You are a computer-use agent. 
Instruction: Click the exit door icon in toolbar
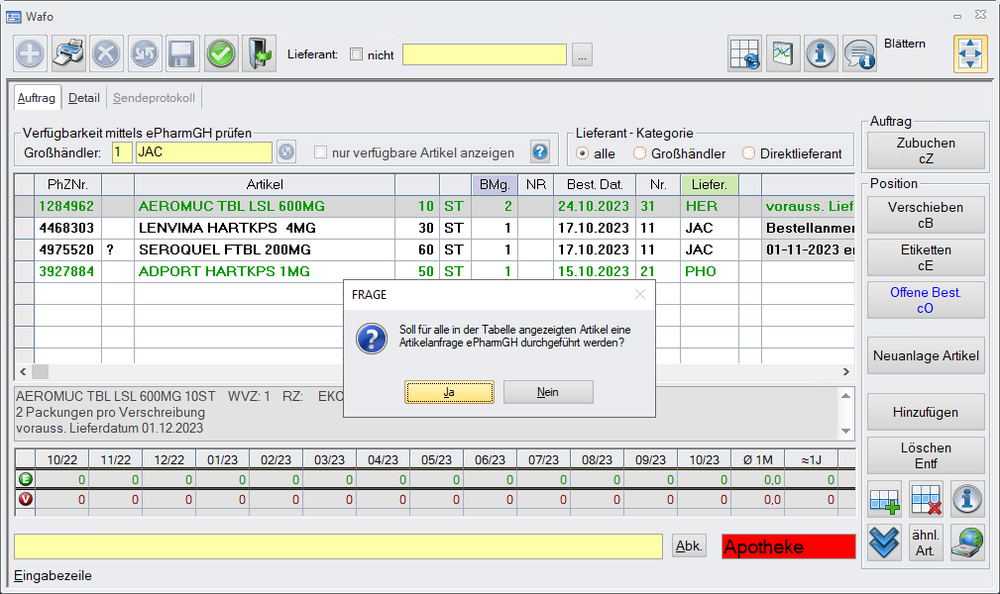click(x=258, y=54)
